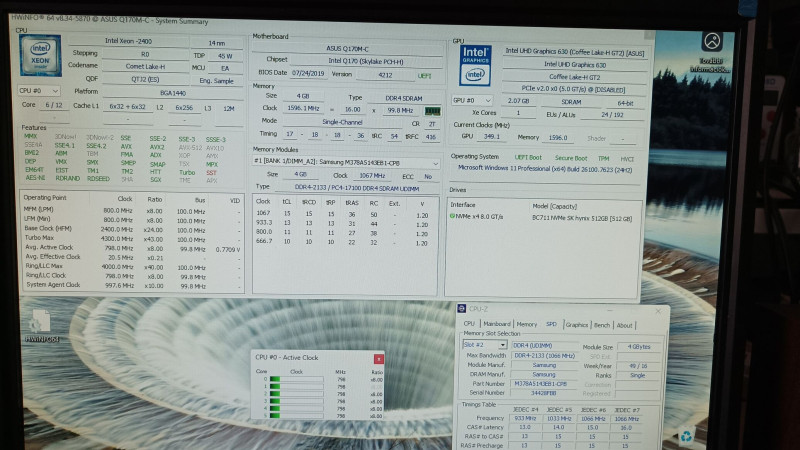Click the Part Number M378A5143EB1-CPB field in CPU-Z
The height and width of the screenshot is (450, 800).
544,384
